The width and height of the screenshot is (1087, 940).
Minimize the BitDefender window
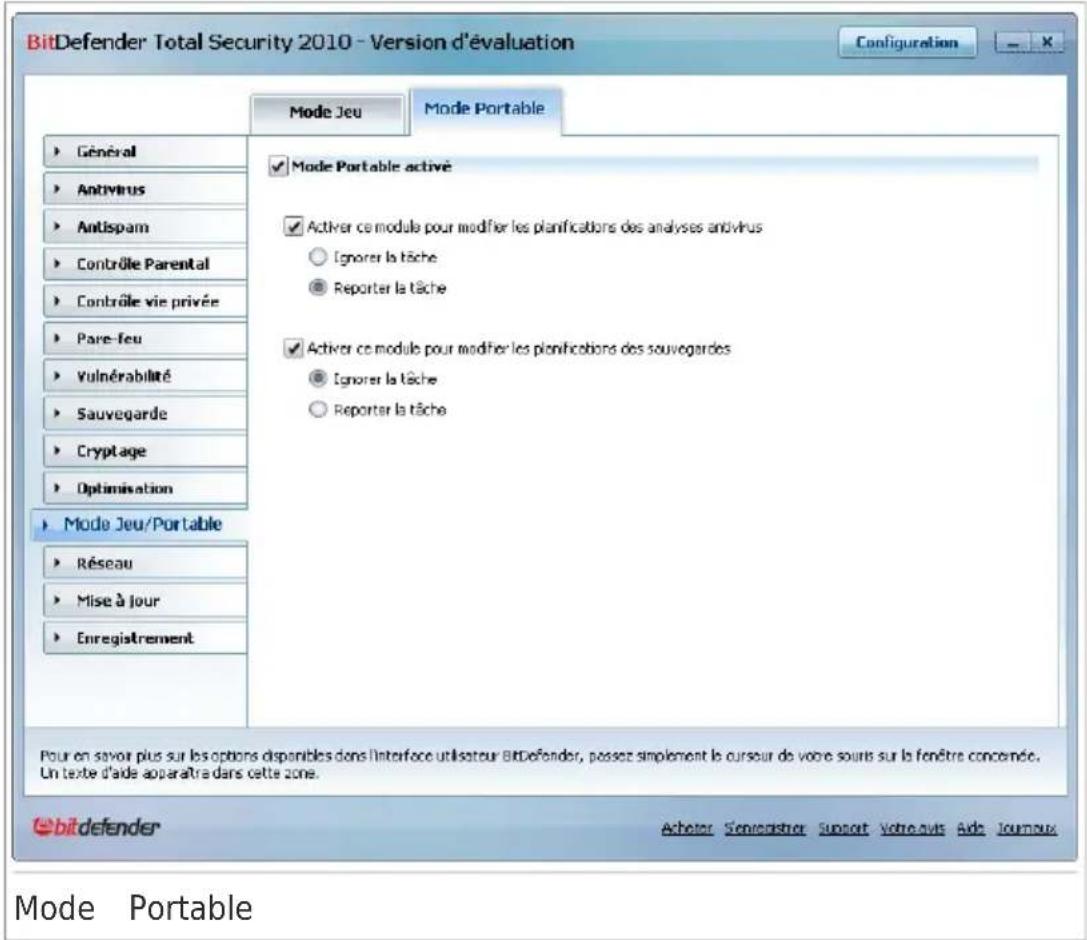tap(1013, 43)
